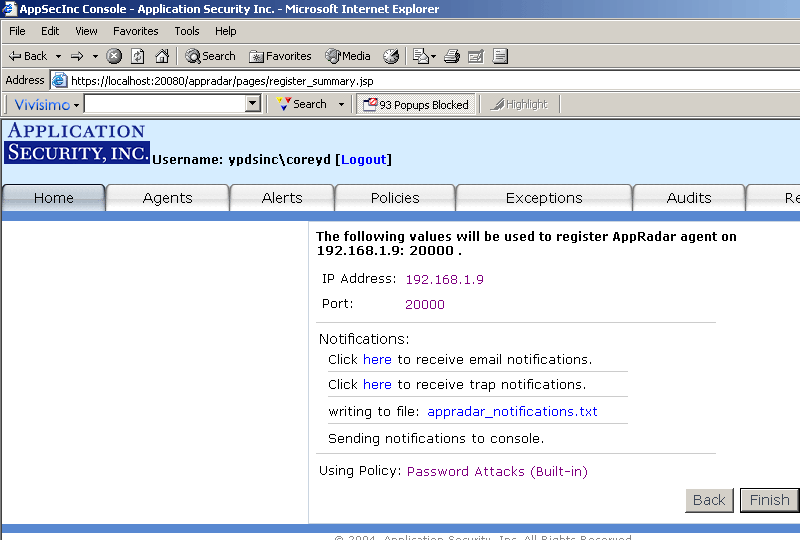This screenshot has width=800, height=540.
Task: Switch to the Audits tab
Action: [689, 198]
